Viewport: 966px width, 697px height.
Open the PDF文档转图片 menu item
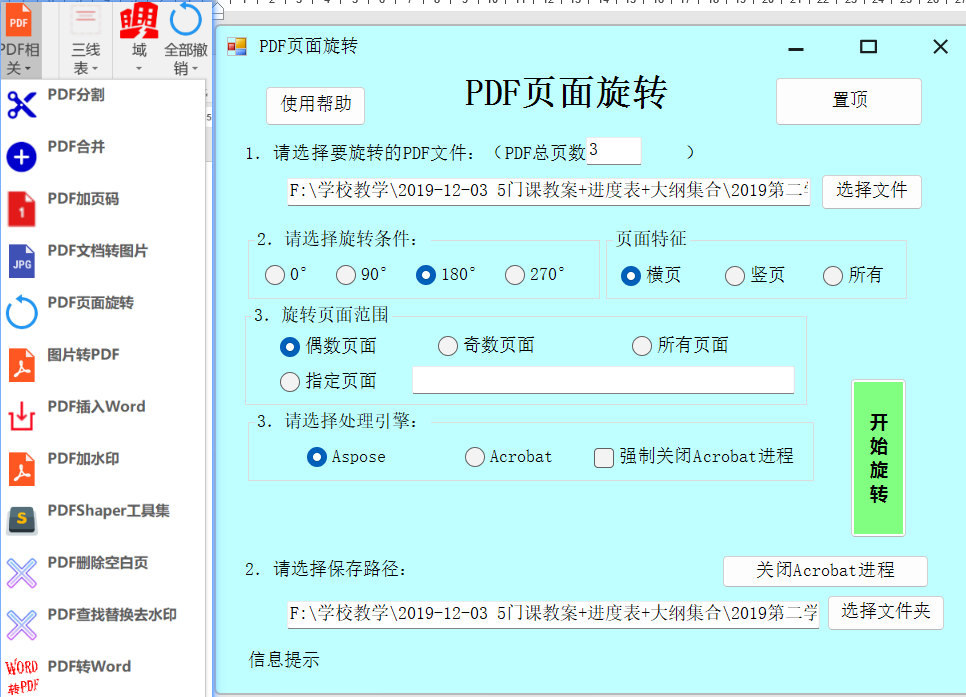103,261
